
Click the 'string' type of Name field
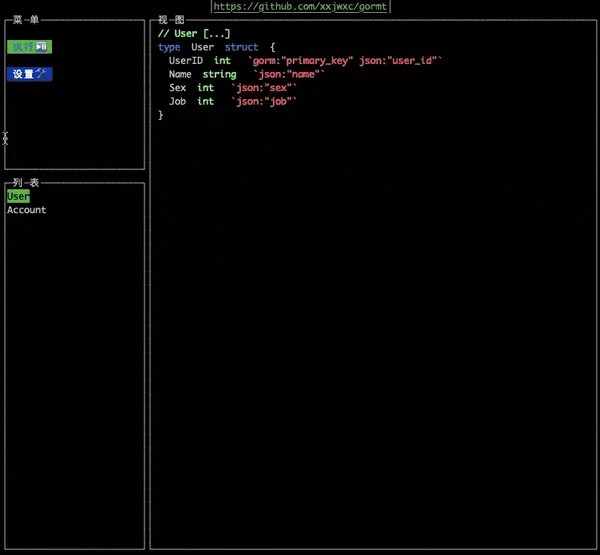point(219,74)
